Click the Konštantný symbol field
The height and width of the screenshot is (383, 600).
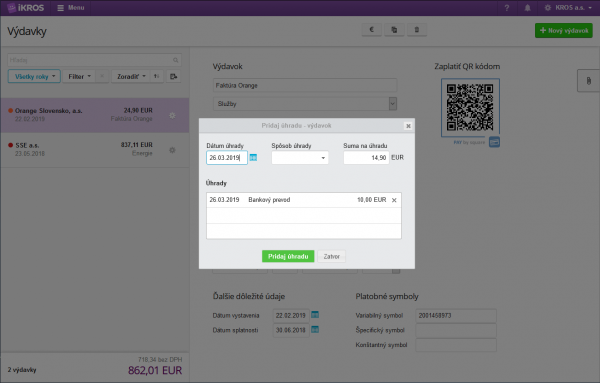coord(456,345)
